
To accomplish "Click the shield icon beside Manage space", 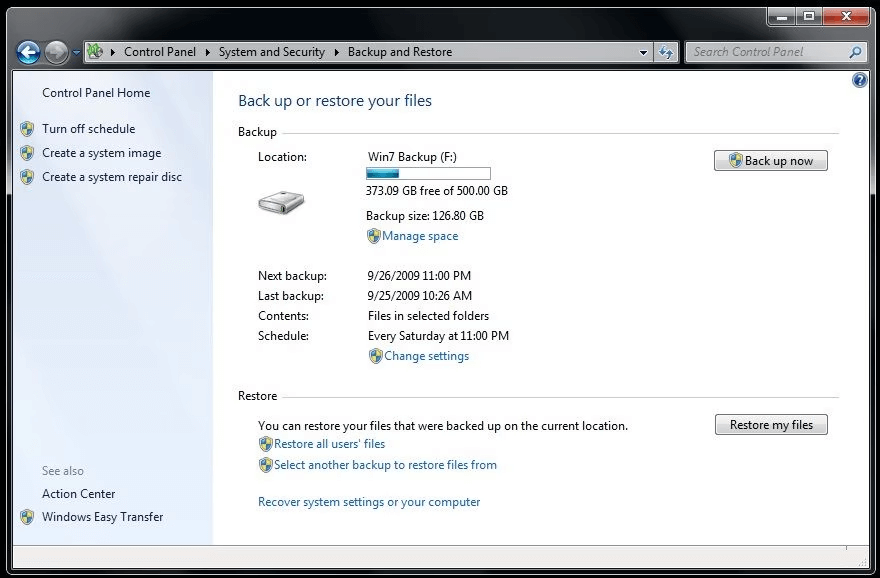I will click(x=376, y=236).
